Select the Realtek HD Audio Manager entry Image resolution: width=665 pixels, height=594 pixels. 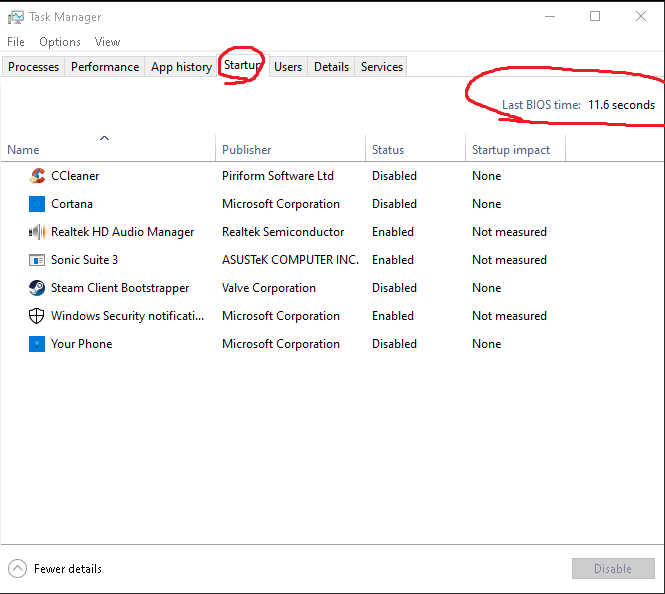point(122,232)
